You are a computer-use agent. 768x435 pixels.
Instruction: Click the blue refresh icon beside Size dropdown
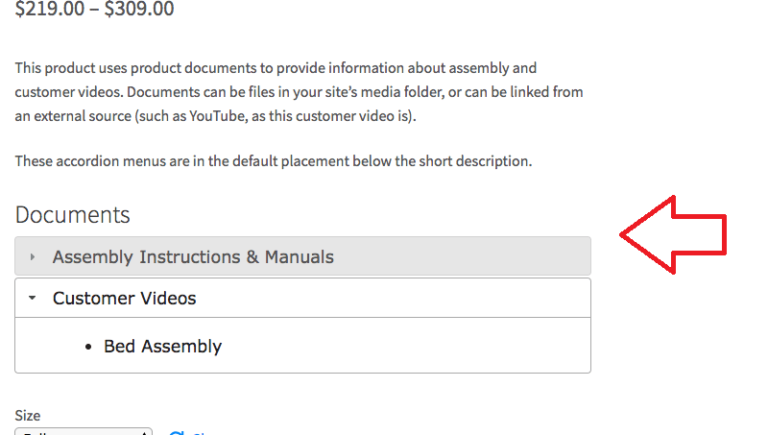click(x=177, y=432)
